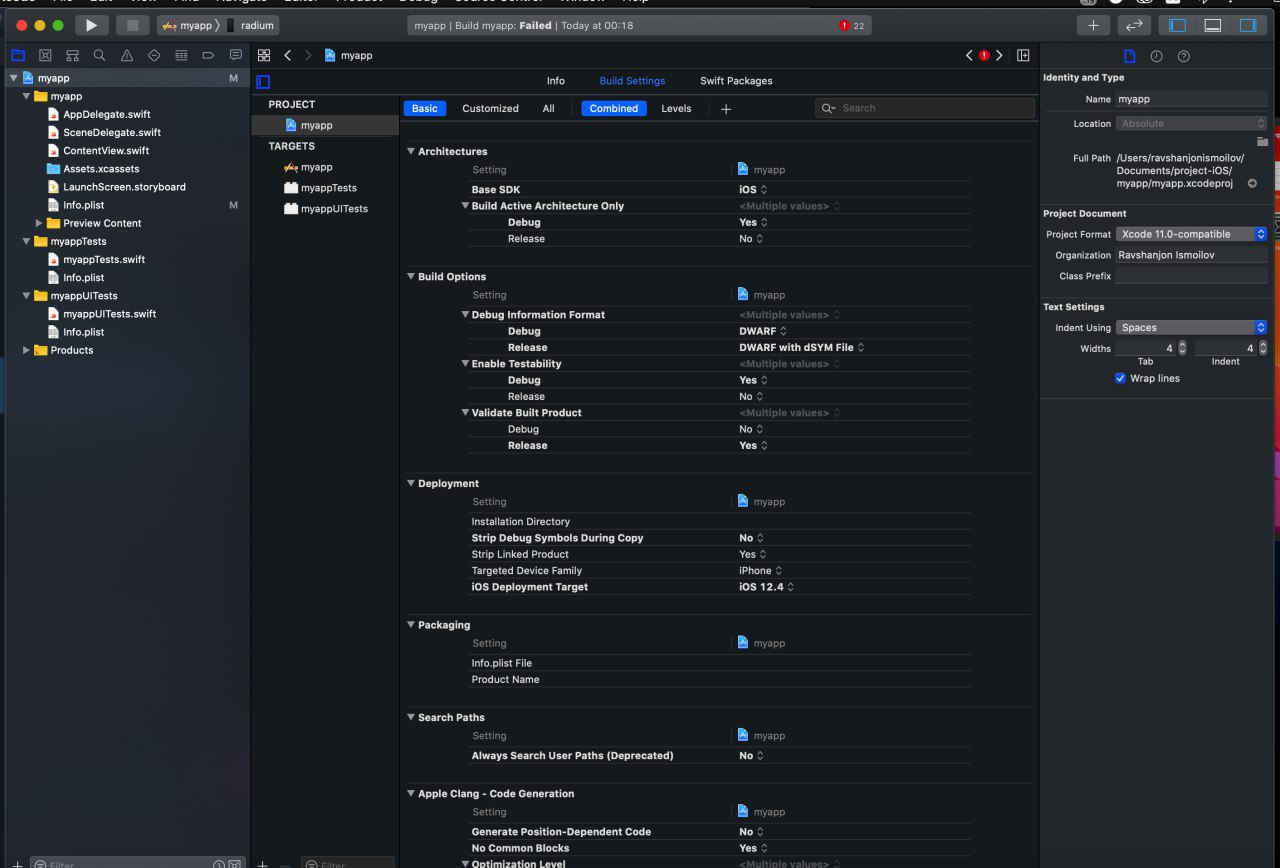Collapse the Build Options section

411,276
